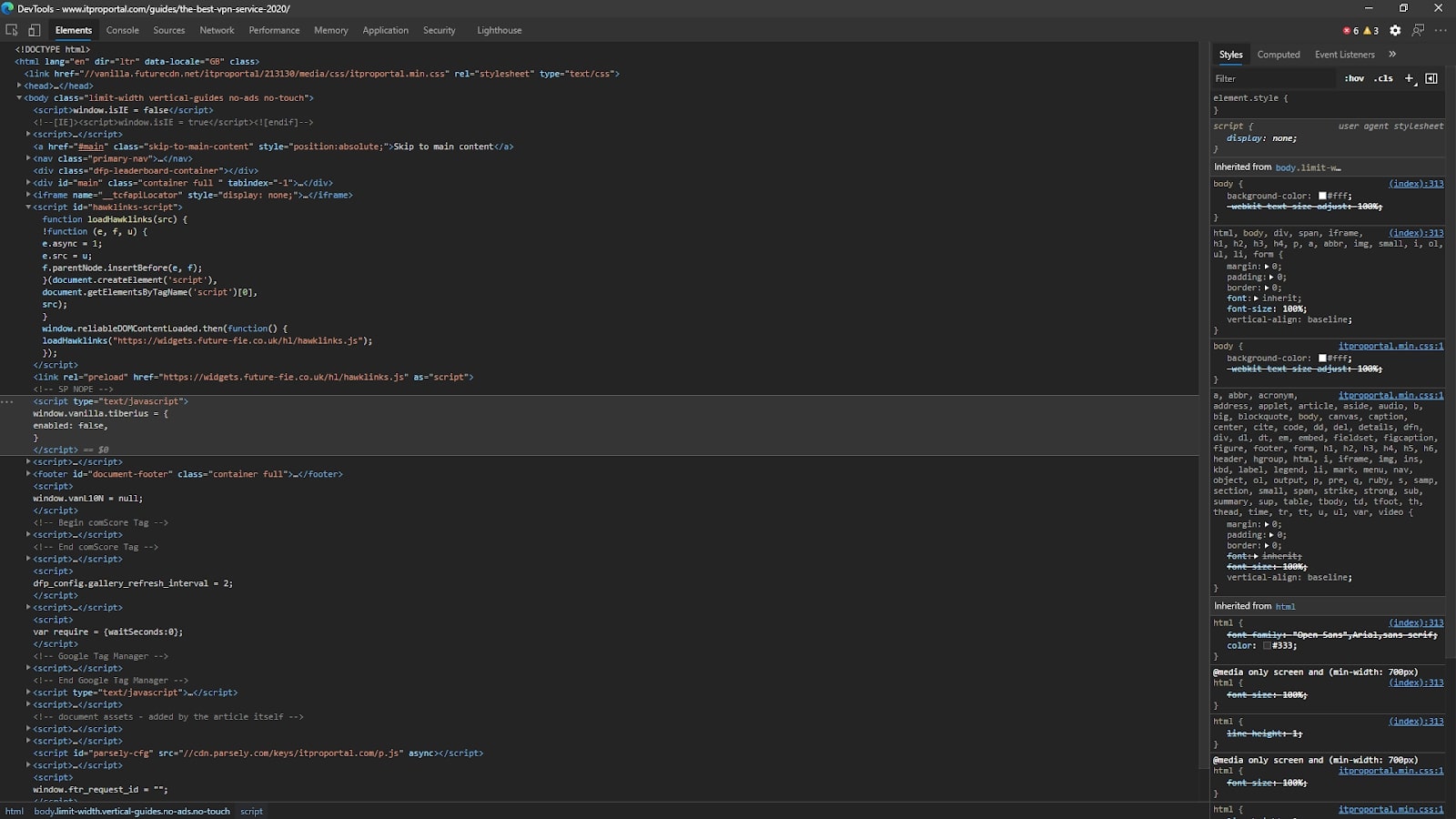Click the white background-color swatch
Screen dimensions: 1456x819
click(1321, 195)
